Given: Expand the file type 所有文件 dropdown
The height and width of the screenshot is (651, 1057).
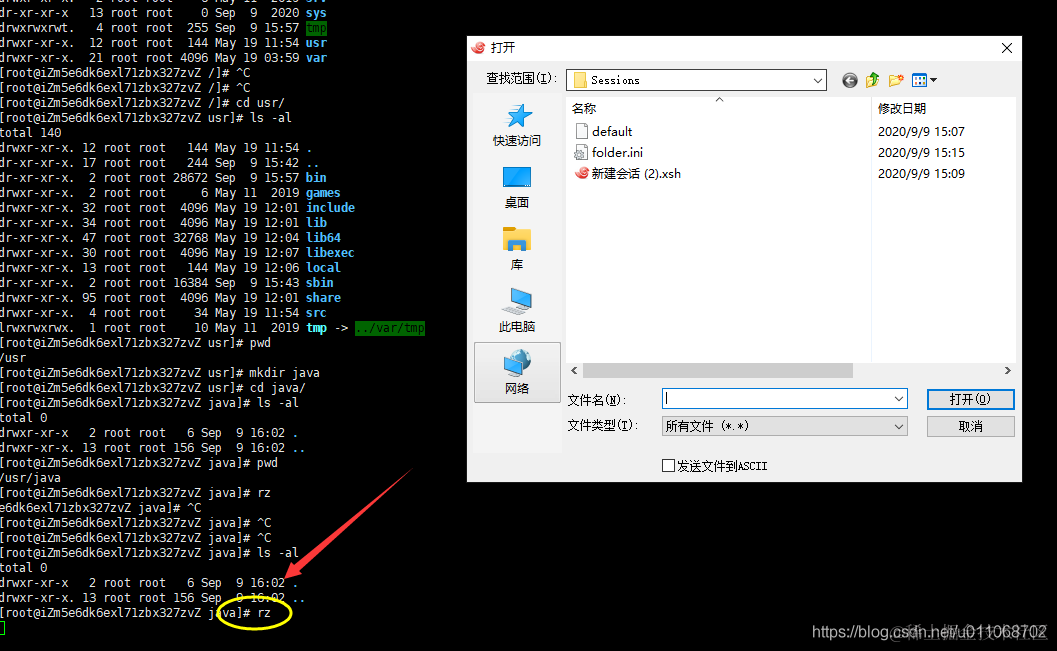Looking at the screenshot, I should [x=785, y=426].
